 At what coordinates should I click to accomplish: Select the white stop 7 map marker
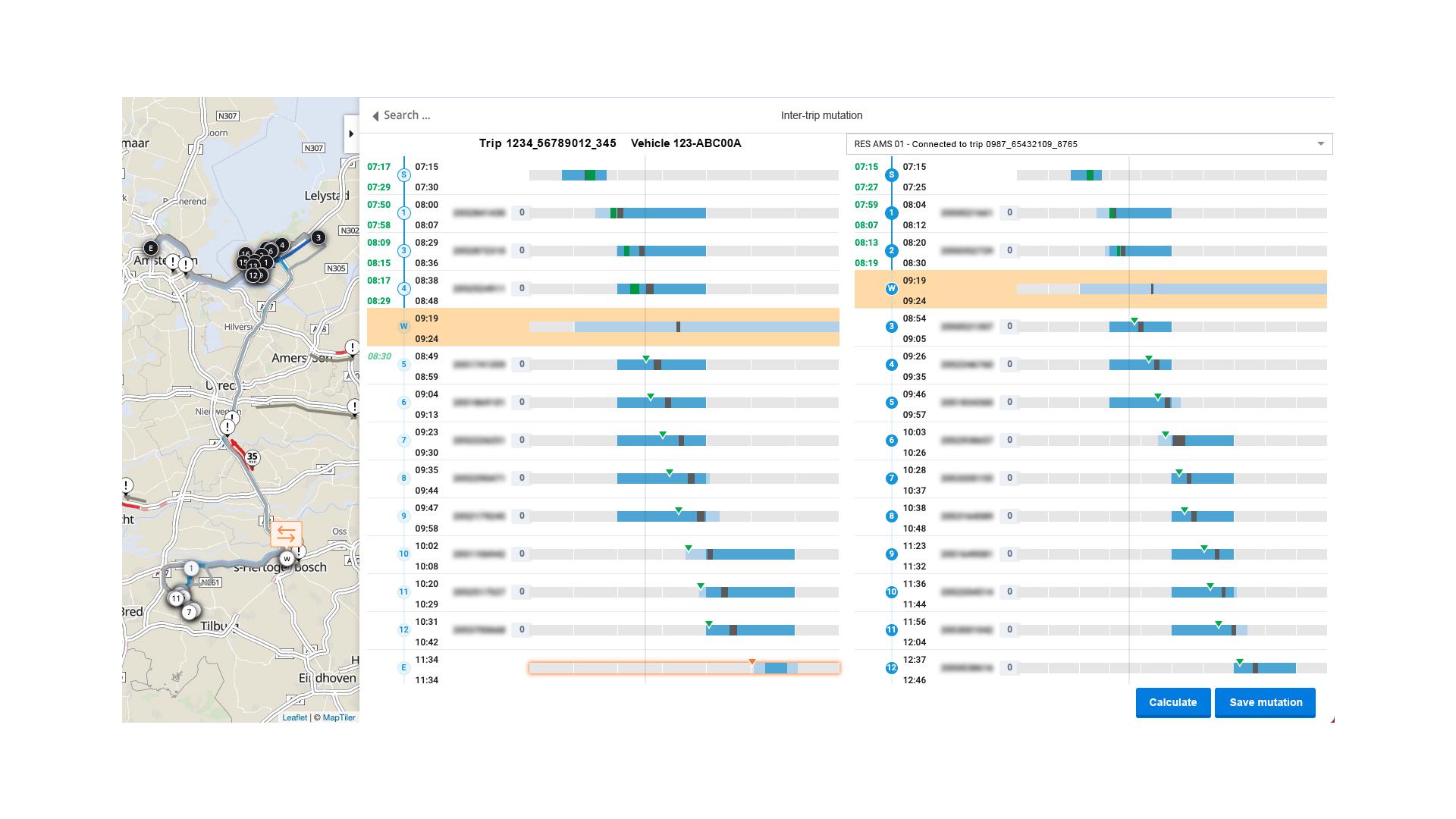(x=189, y=612)
